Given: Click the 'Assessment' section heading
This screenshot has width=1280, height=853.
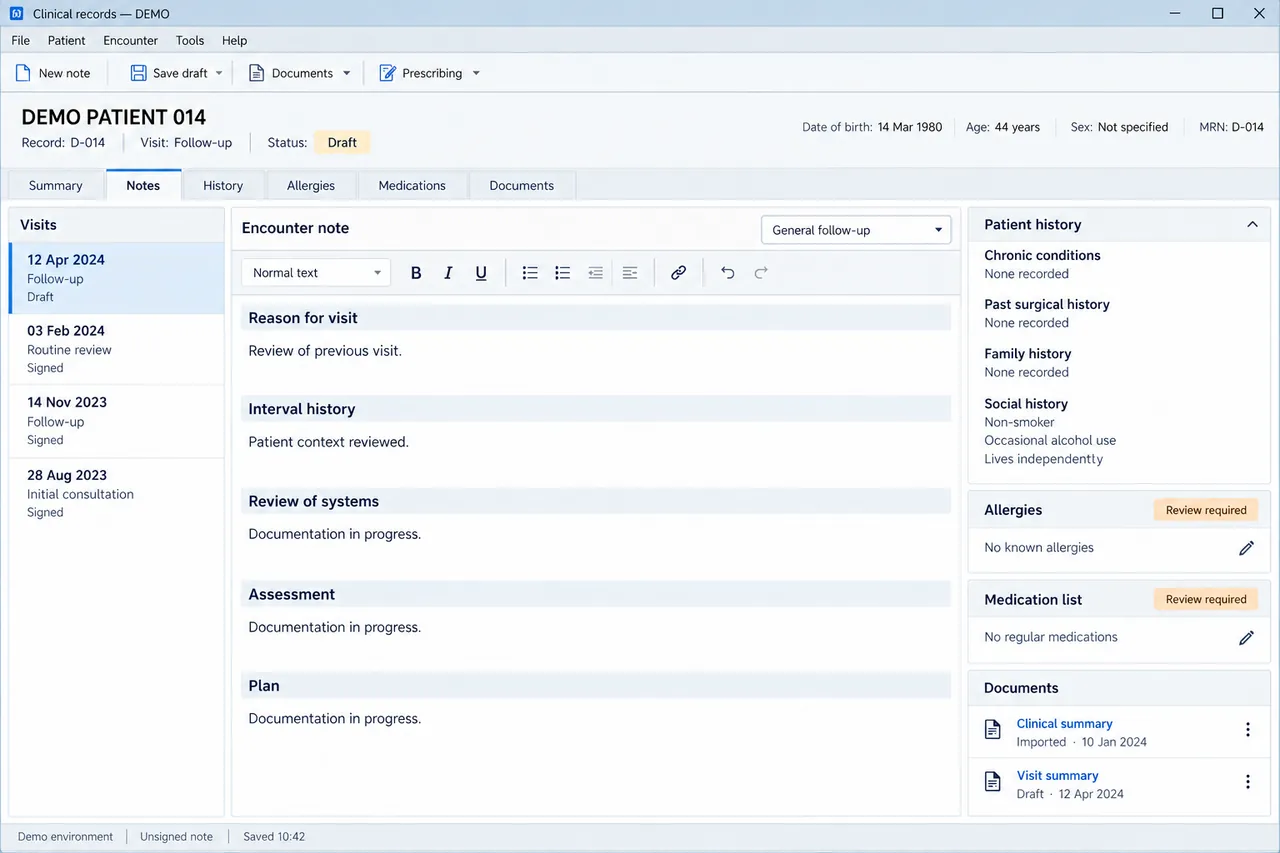Looking at the screenshot, I should point(292,594).
